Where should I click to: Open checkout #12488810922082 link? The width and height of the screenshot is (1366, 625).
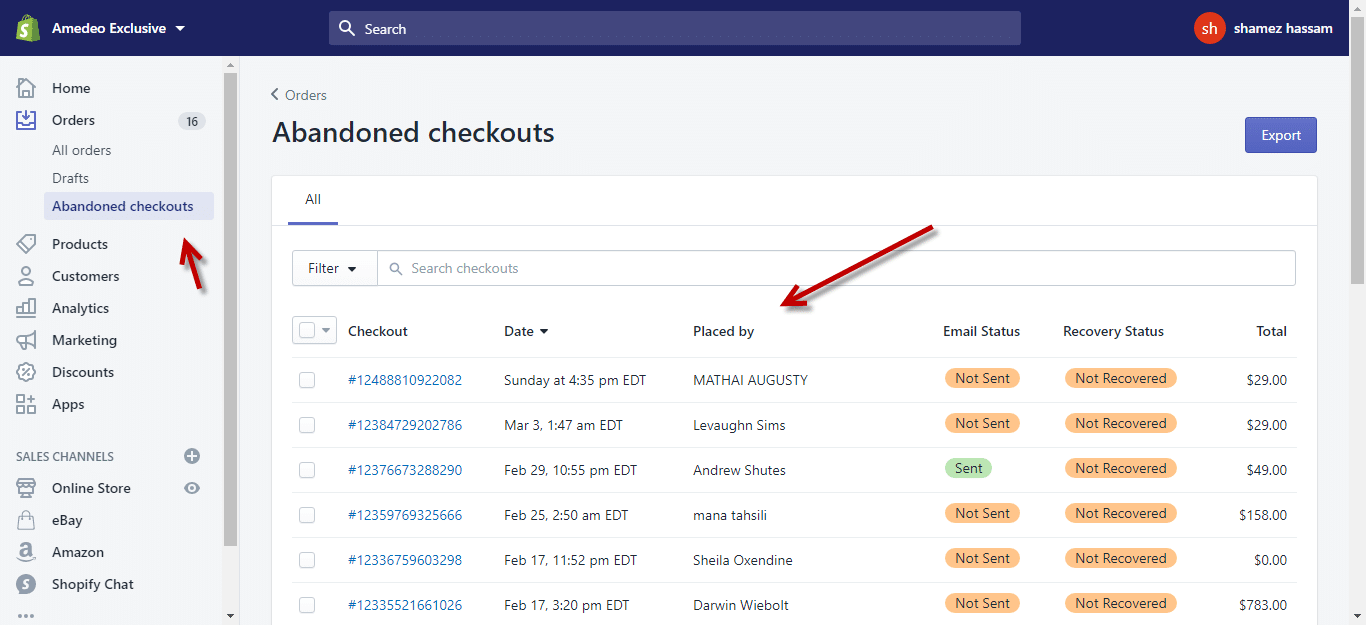(x=404, y=380)
